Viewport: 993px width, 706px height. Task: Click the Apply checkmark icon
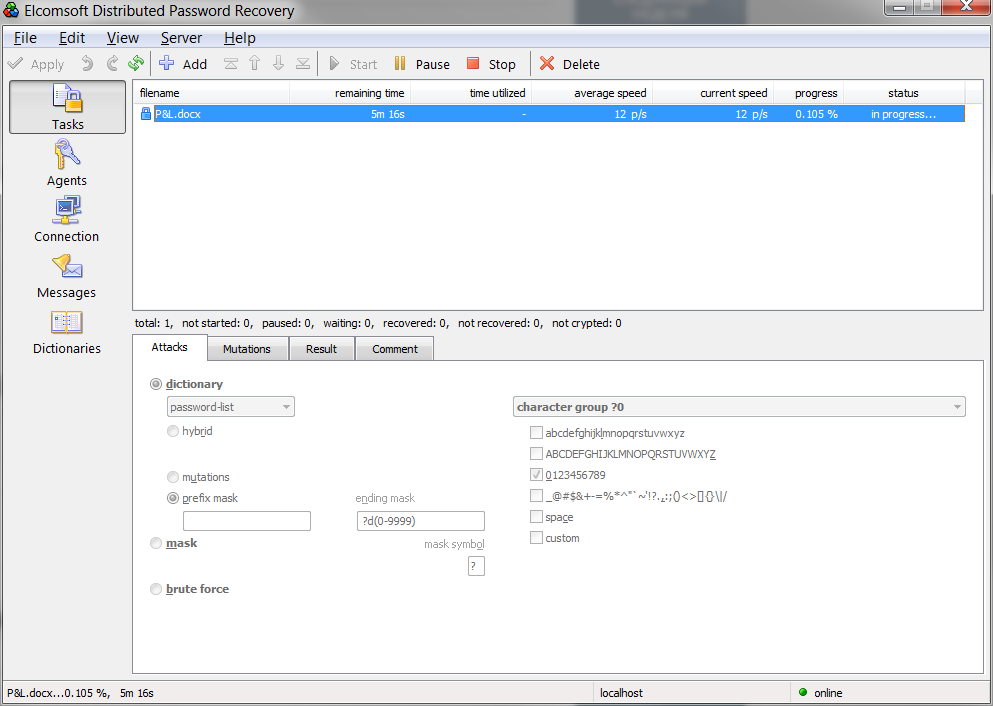[15, 63]
